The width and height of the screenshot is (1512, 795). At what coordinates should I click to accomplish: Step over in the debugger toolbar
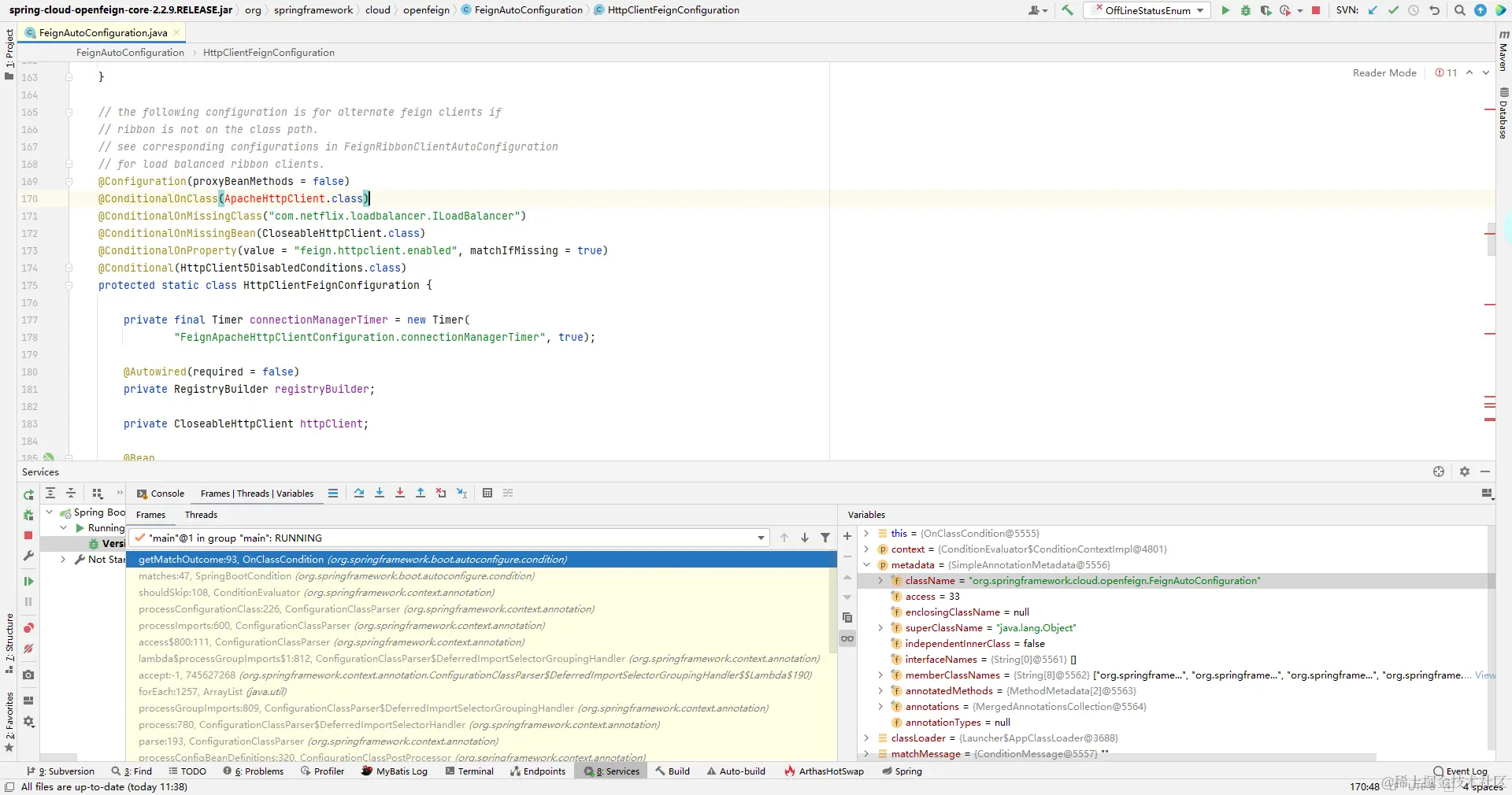point(359,493)
